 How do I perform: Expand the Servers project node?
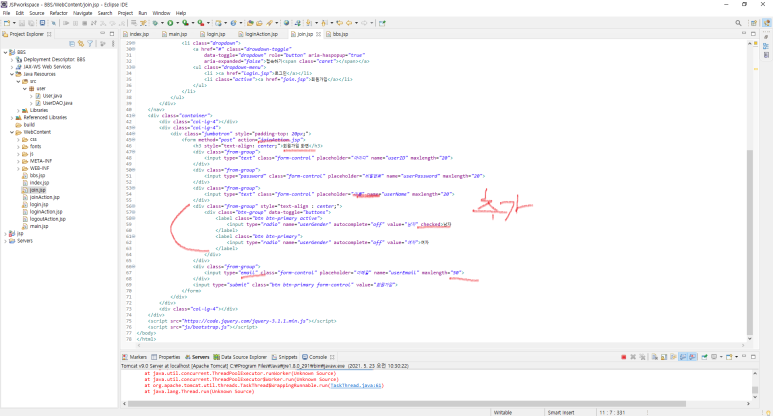point(5,241)
